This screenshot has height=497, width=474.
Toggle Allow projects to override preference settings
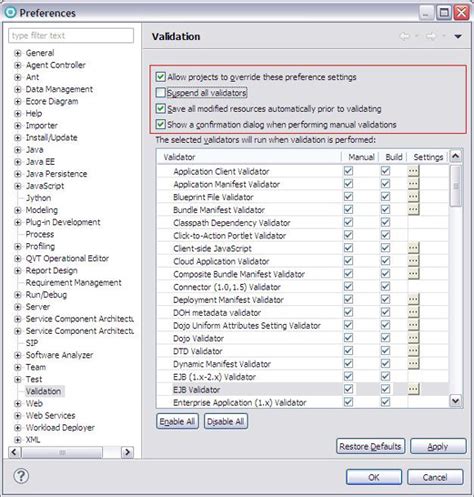160,77
